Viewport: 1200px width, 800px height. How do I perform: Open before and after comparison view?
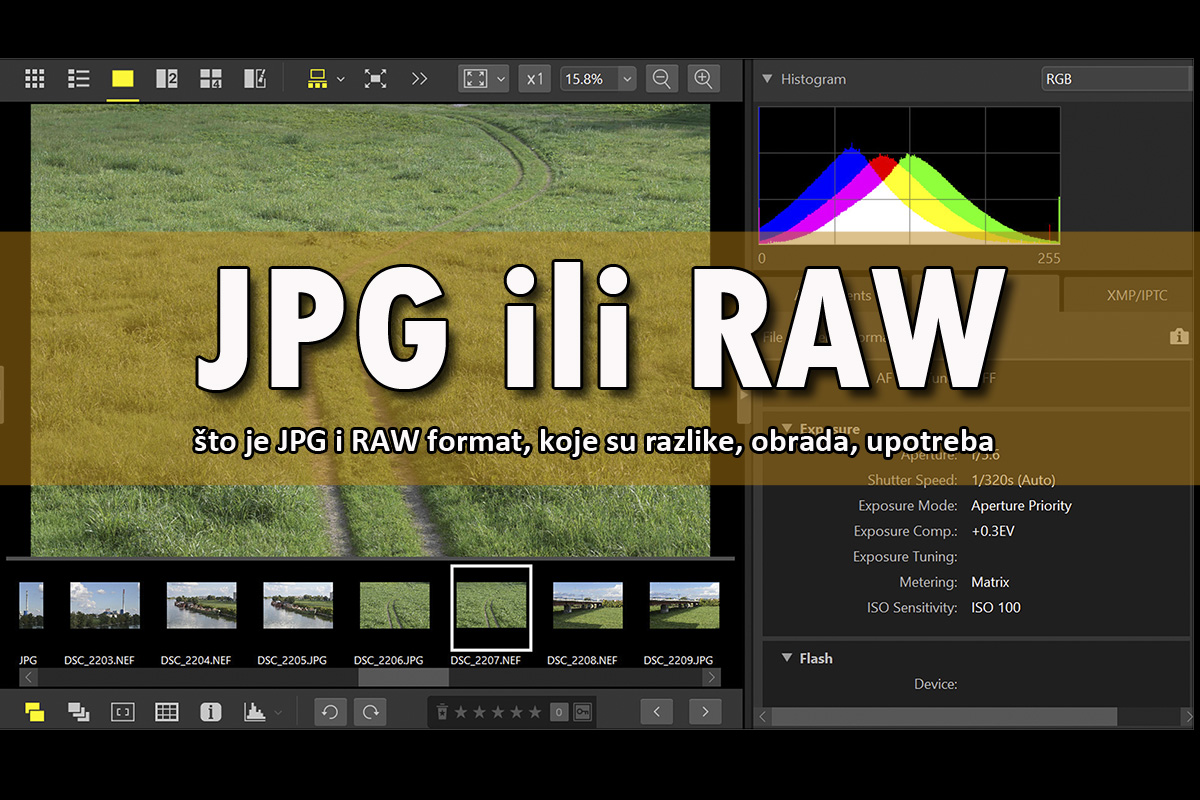[255, 78]
